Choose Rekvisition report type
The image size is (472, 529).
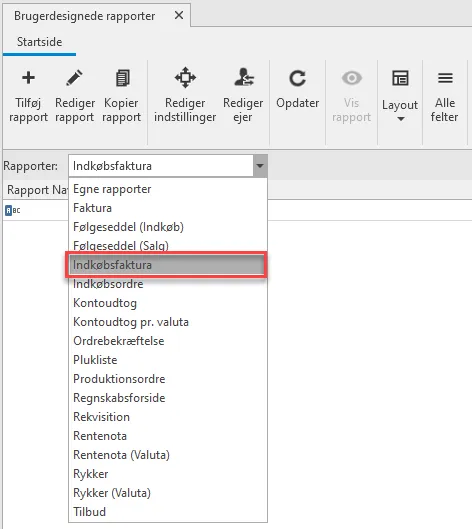[x=168, y=417]
